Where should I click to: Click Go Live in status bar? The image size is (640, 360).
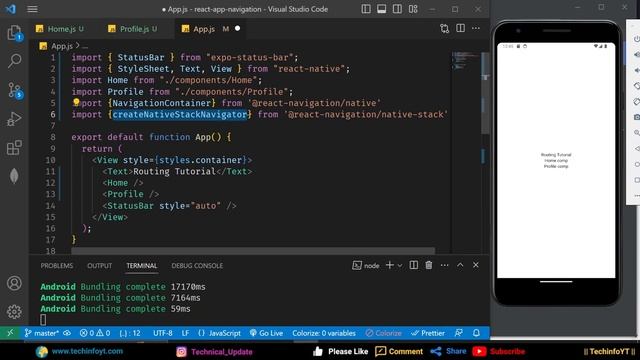pyautogui.click(x=266, y=333)
